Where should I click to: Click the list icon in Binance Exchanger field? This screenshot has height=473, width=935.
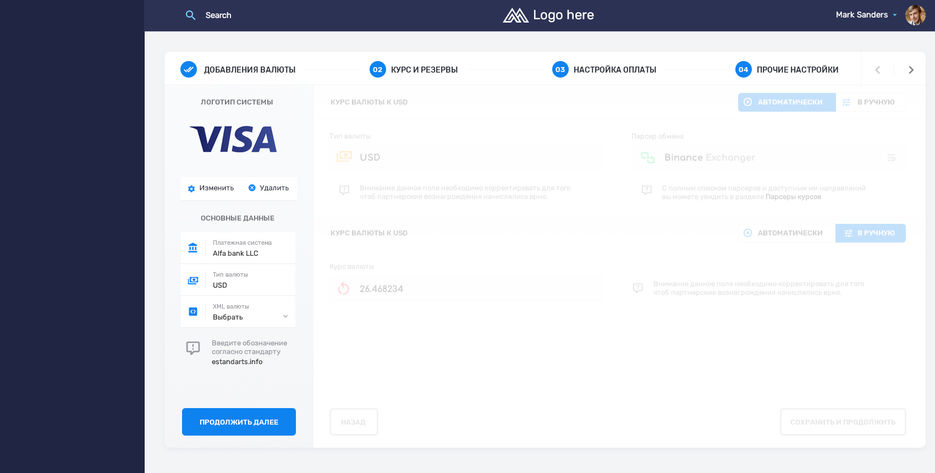coord(891,157)
